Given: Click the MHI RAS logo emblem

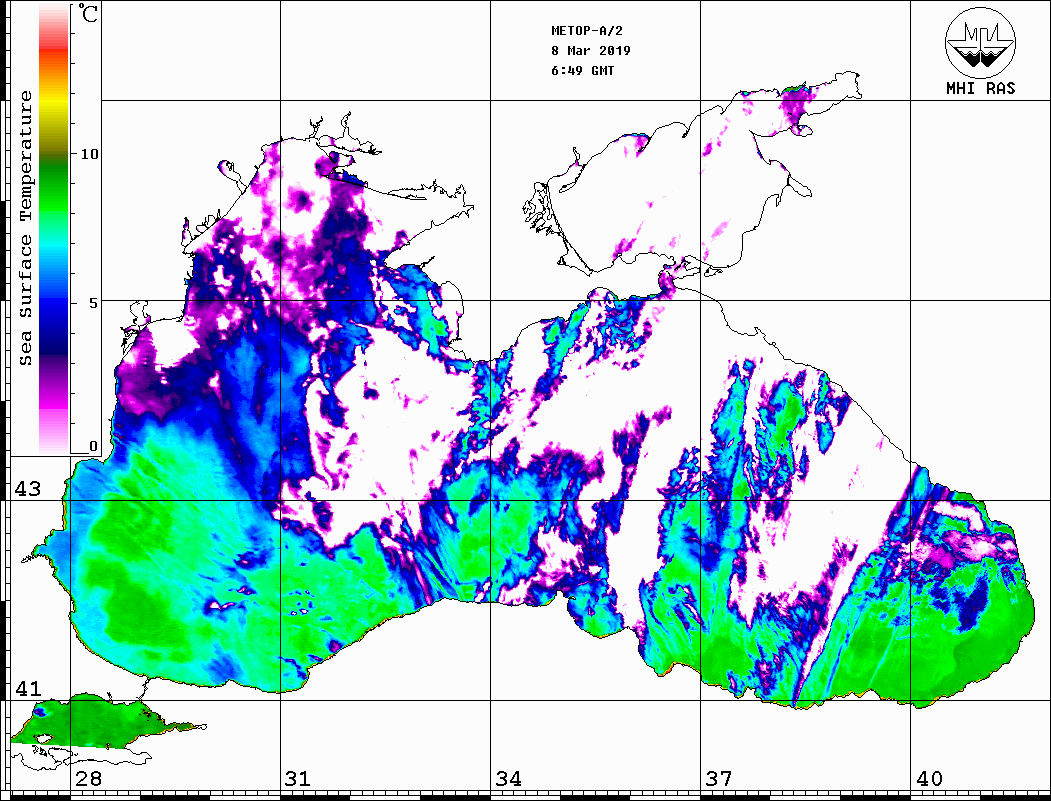Looking at the screenshot, I should coord(980,42).
